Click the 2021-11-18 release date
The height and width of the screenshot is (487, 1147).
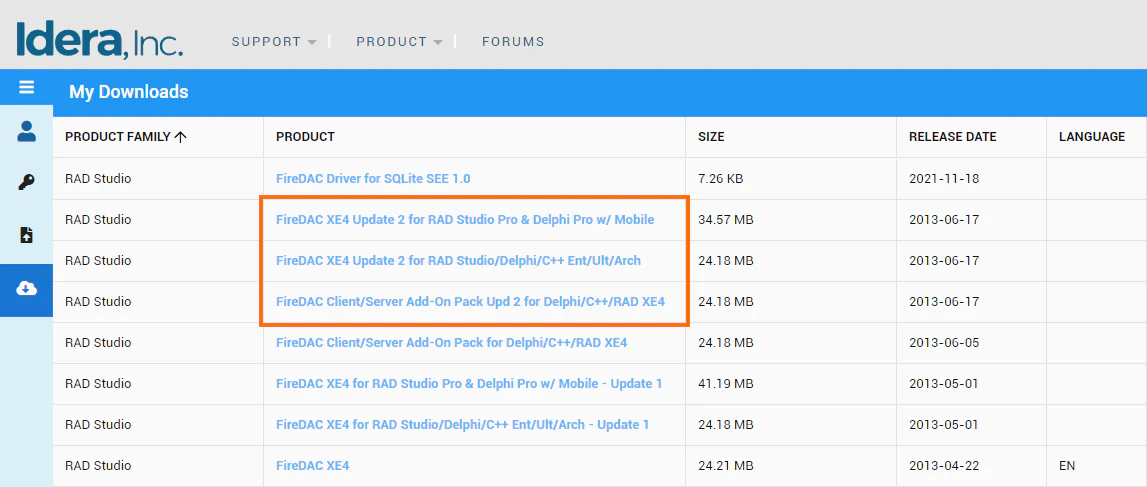[x=944, y=178]
